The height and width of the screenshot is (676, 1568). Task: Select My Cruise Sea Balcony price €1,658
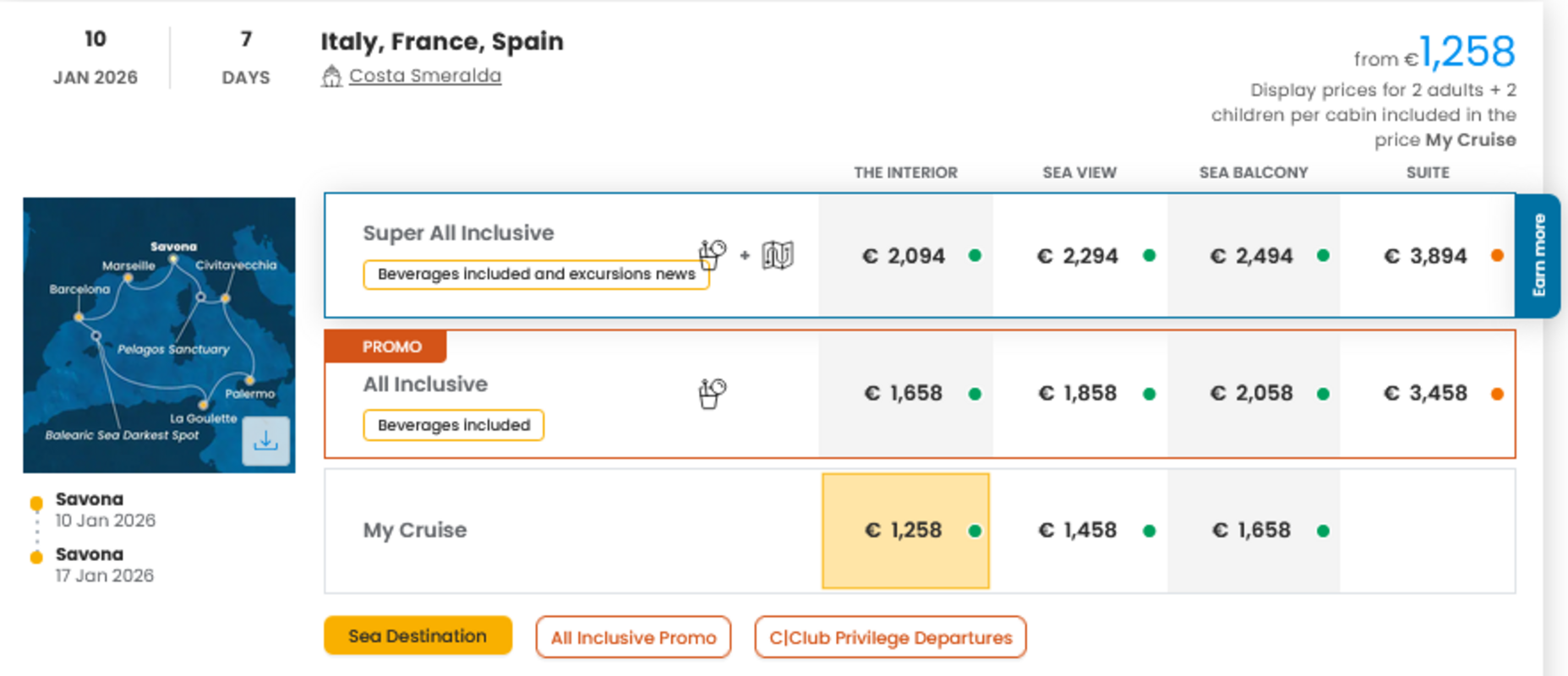tap(1252, 531)
